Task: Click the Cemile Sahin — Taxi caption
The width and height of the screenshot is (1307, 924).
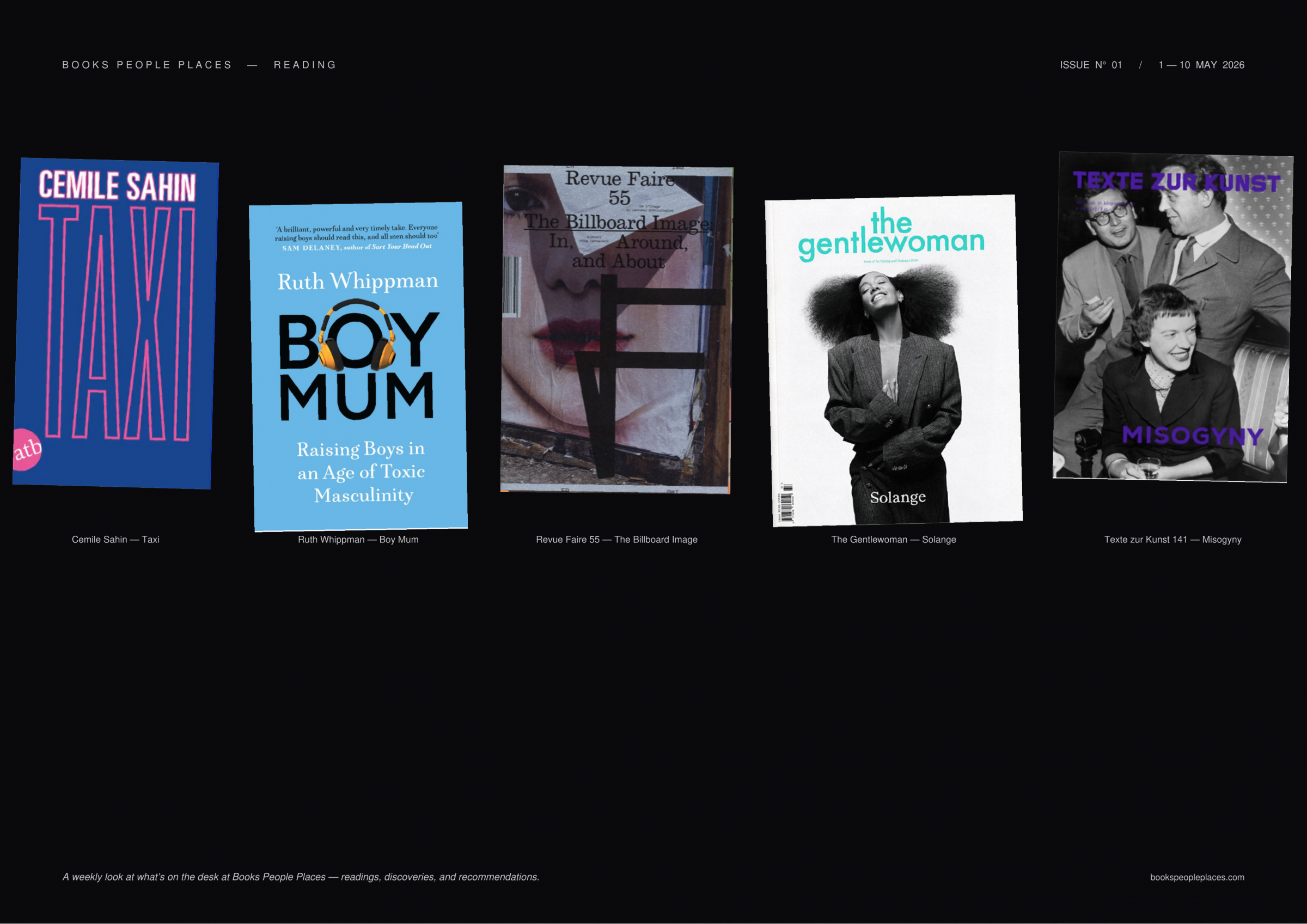Action: tap(115, 539)
